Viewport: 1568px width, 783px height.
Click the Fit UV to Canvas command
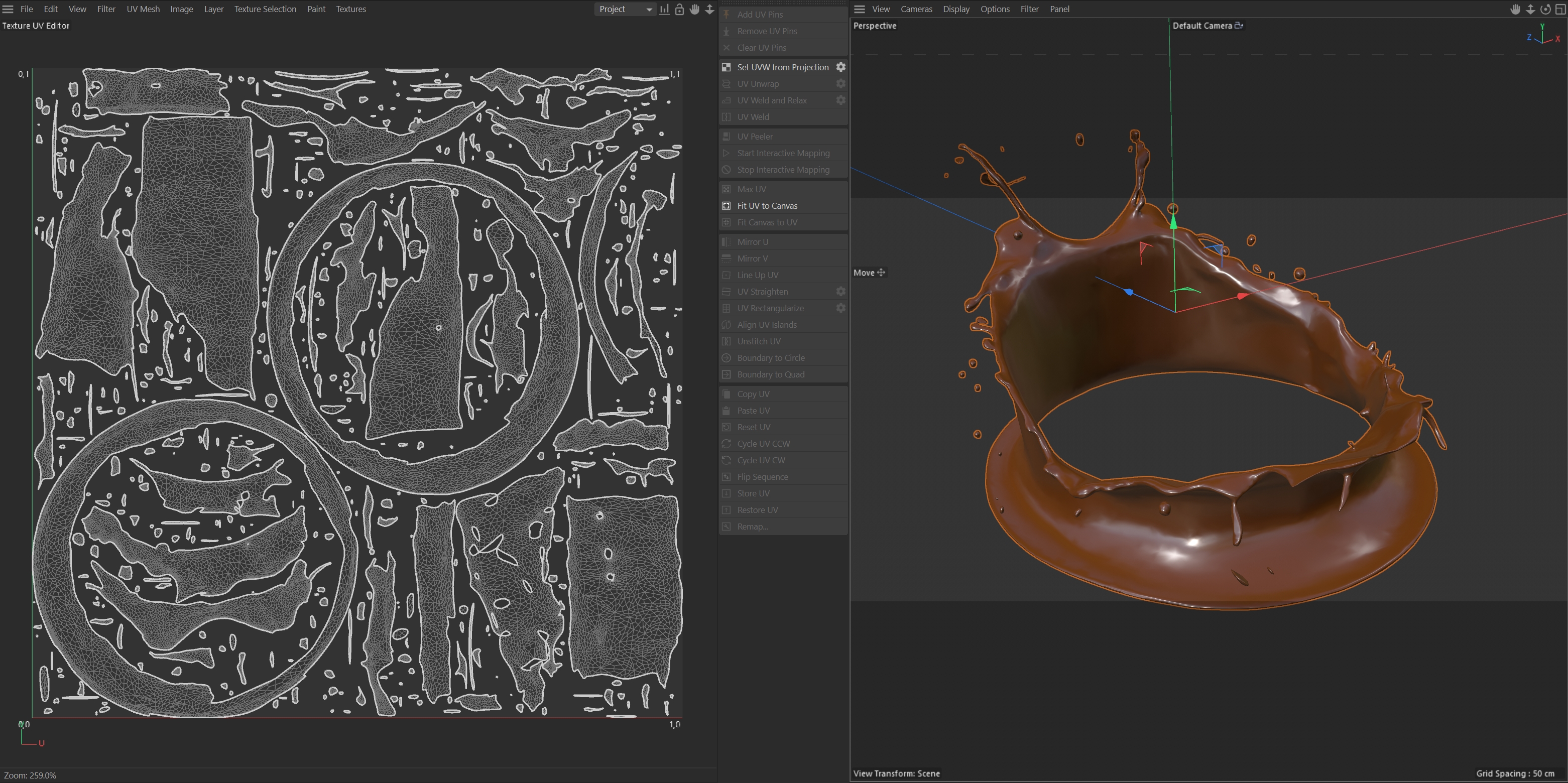[767, 206]
